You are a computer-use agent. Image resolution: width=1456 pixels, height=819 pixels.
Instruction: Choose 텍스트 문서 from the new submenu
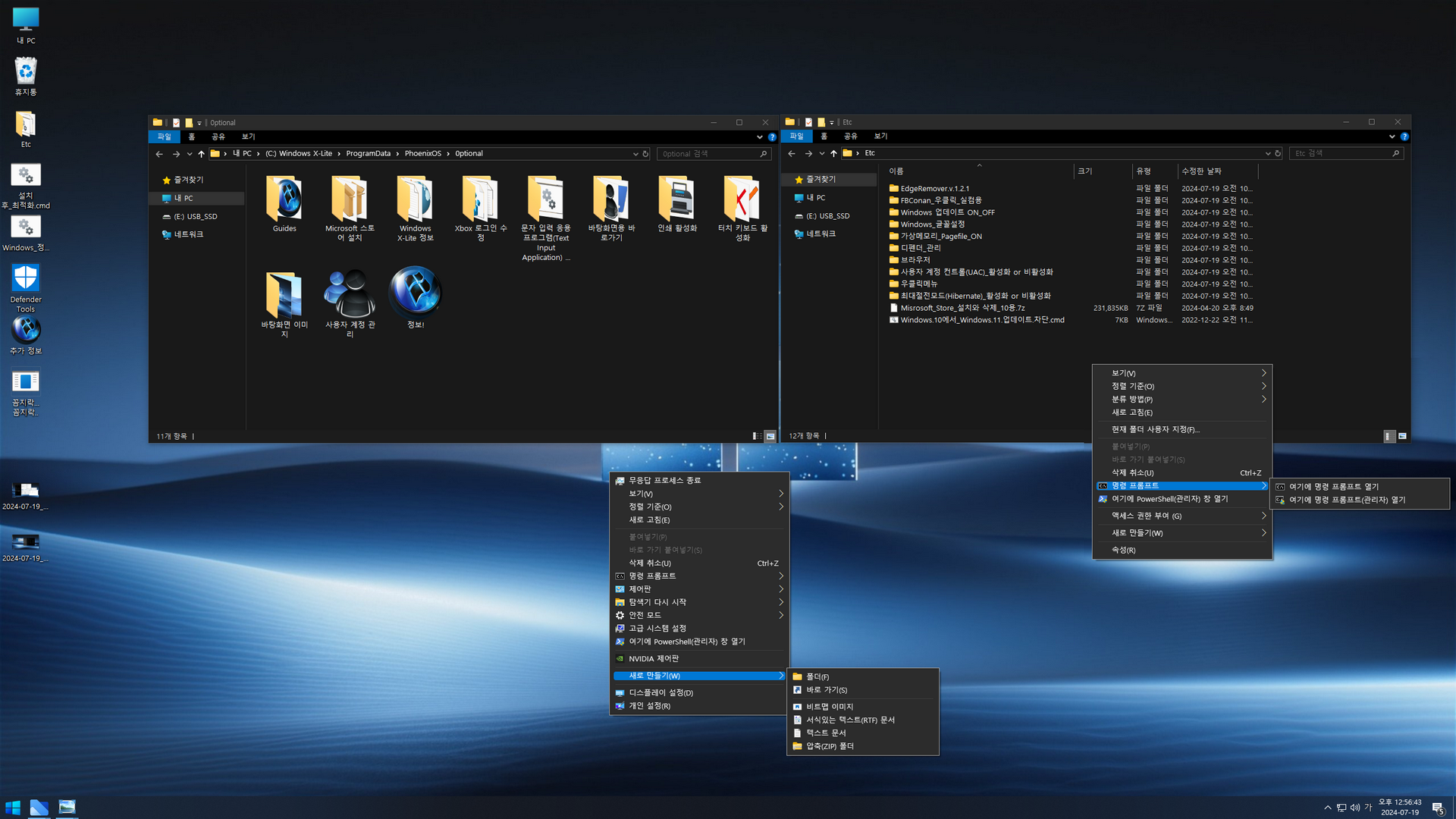[826, 733]
